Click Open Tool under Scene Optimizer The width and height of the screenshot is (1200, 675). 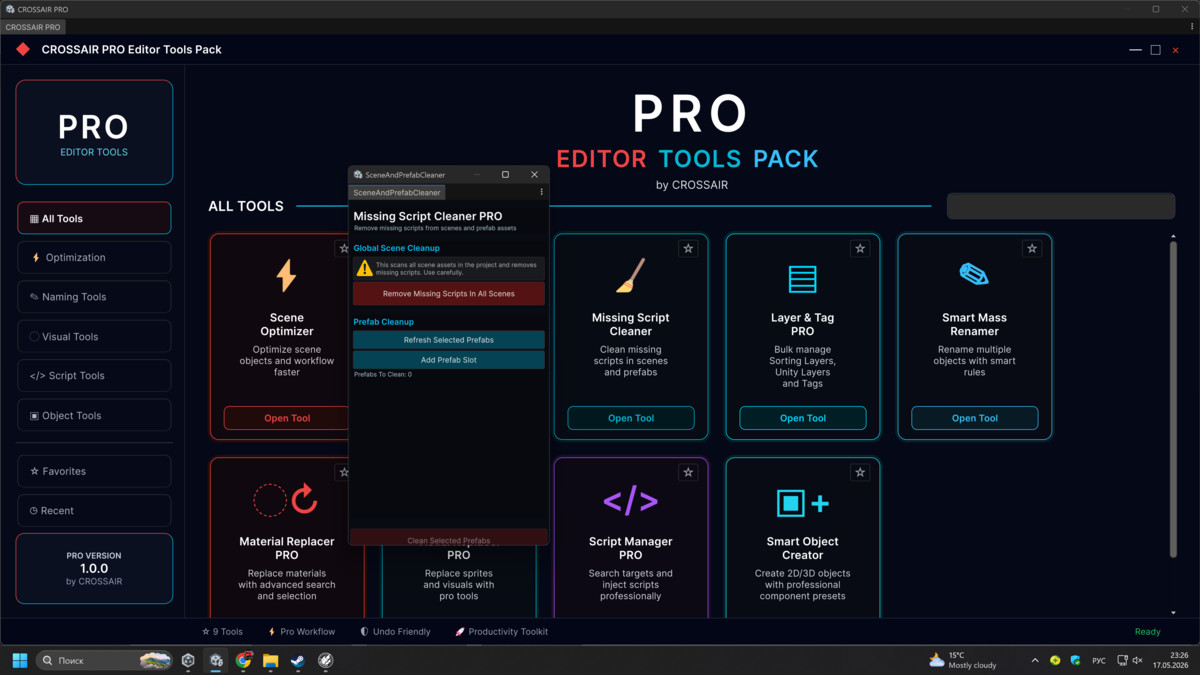287,418
